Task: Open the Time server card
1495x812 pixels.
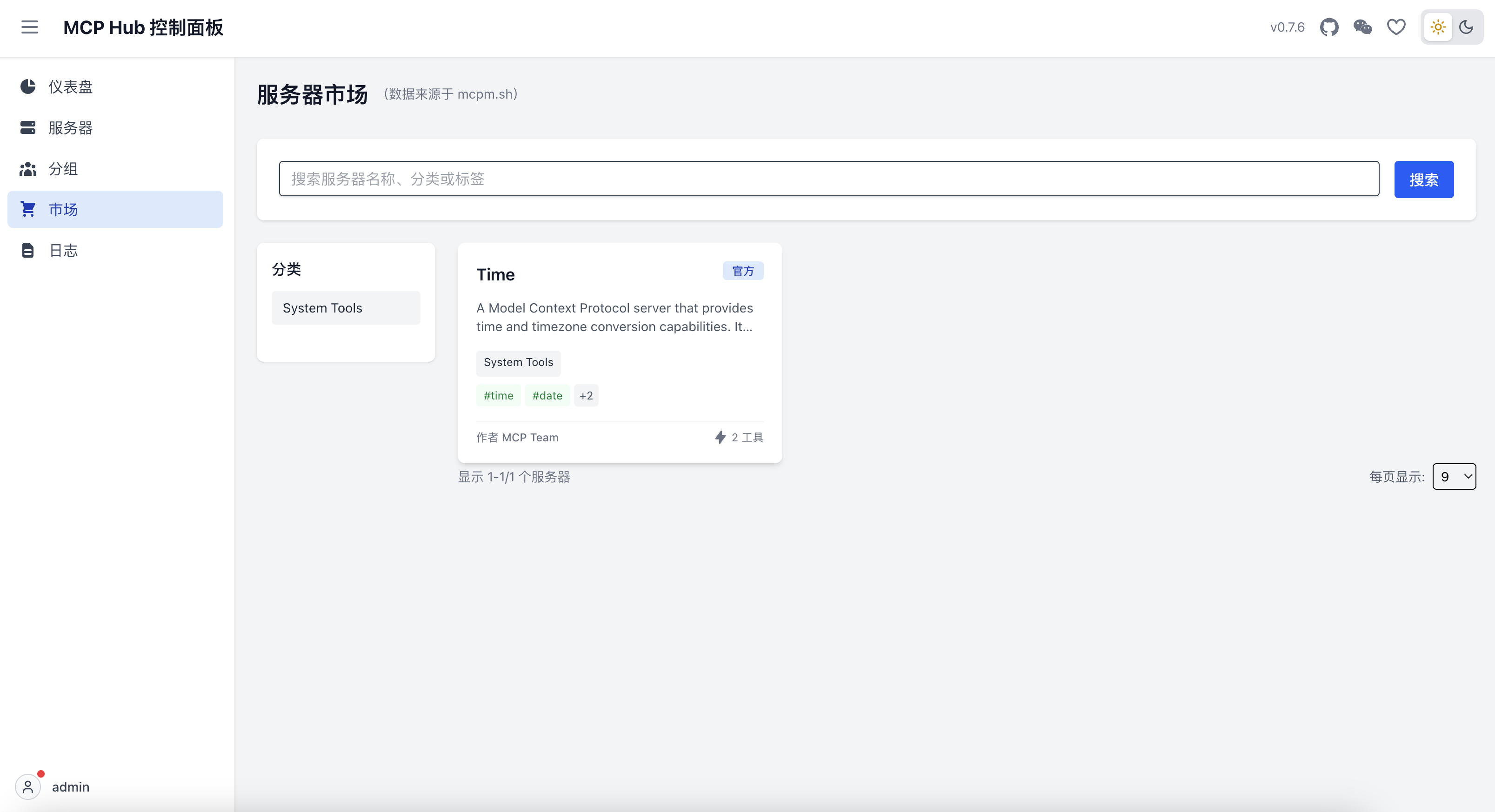Action: pos(496,274)
